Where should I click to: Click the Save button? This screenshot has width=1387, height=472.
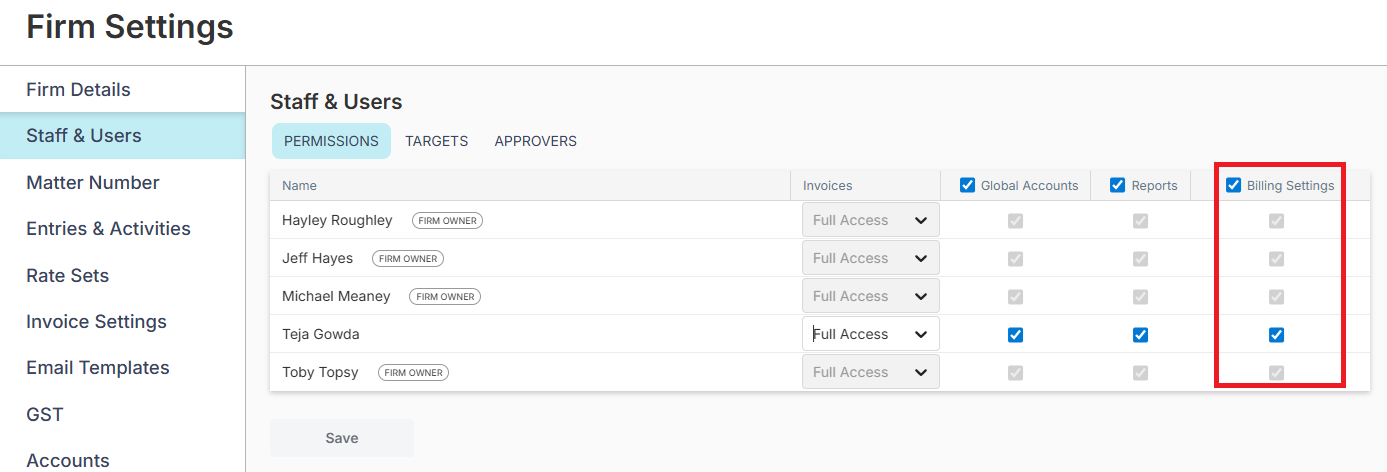click(341, 438)
